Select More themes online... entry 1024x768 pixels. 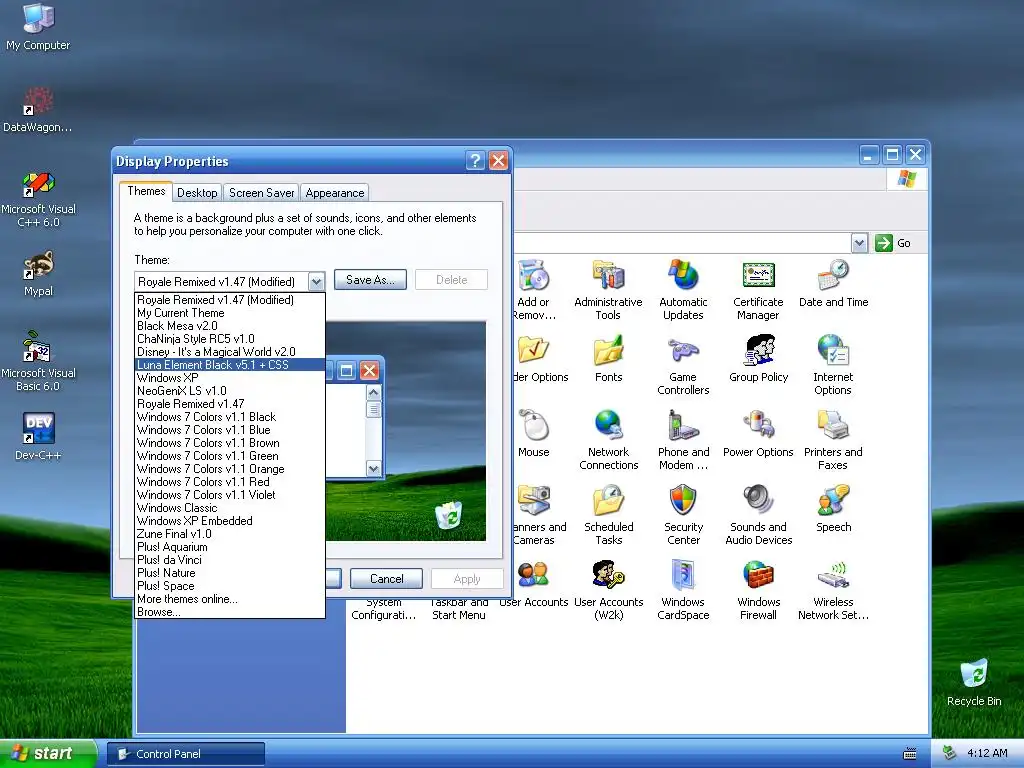[230, 599]
